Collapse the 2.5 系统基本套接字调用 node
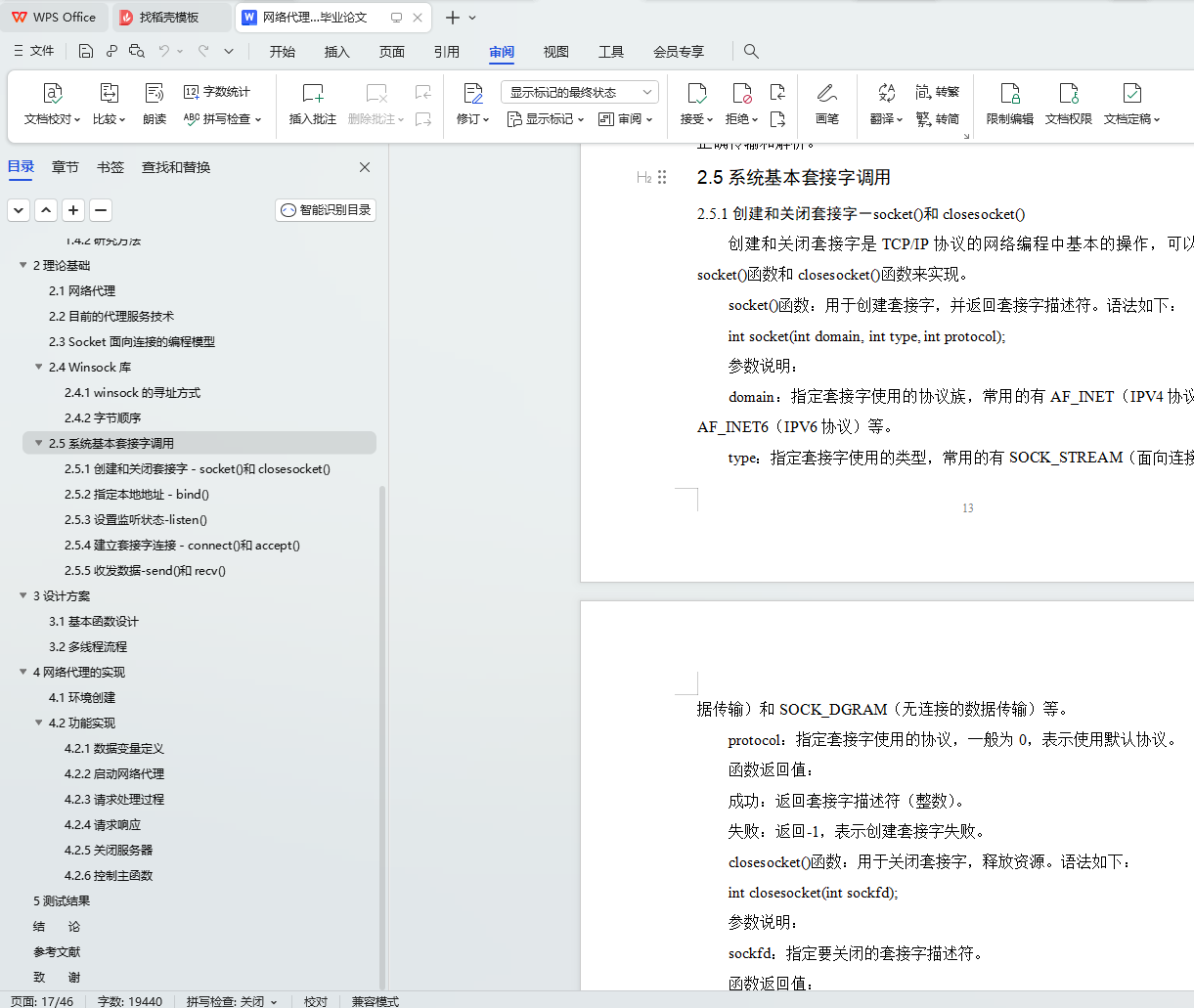This screenshot has width=1194, height=1008. pyautogui.click(x=39, y=443)
